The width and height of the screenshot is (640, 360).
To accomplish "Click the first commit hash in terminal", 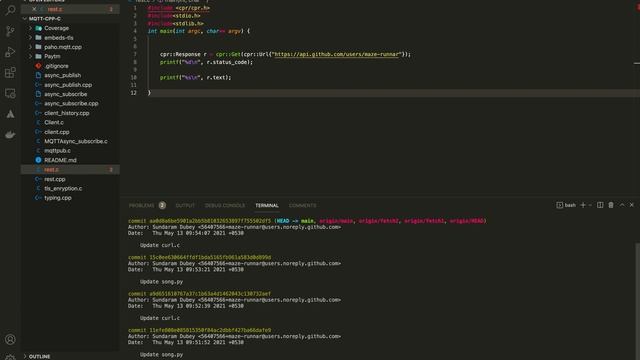I will coord(209,221).
